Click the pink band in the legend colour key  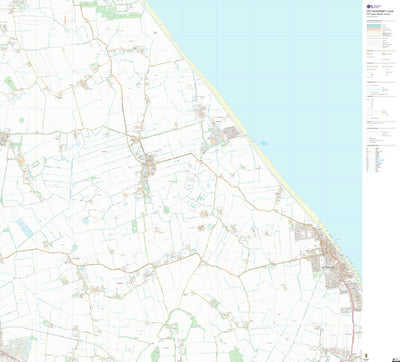pos(374,28)
